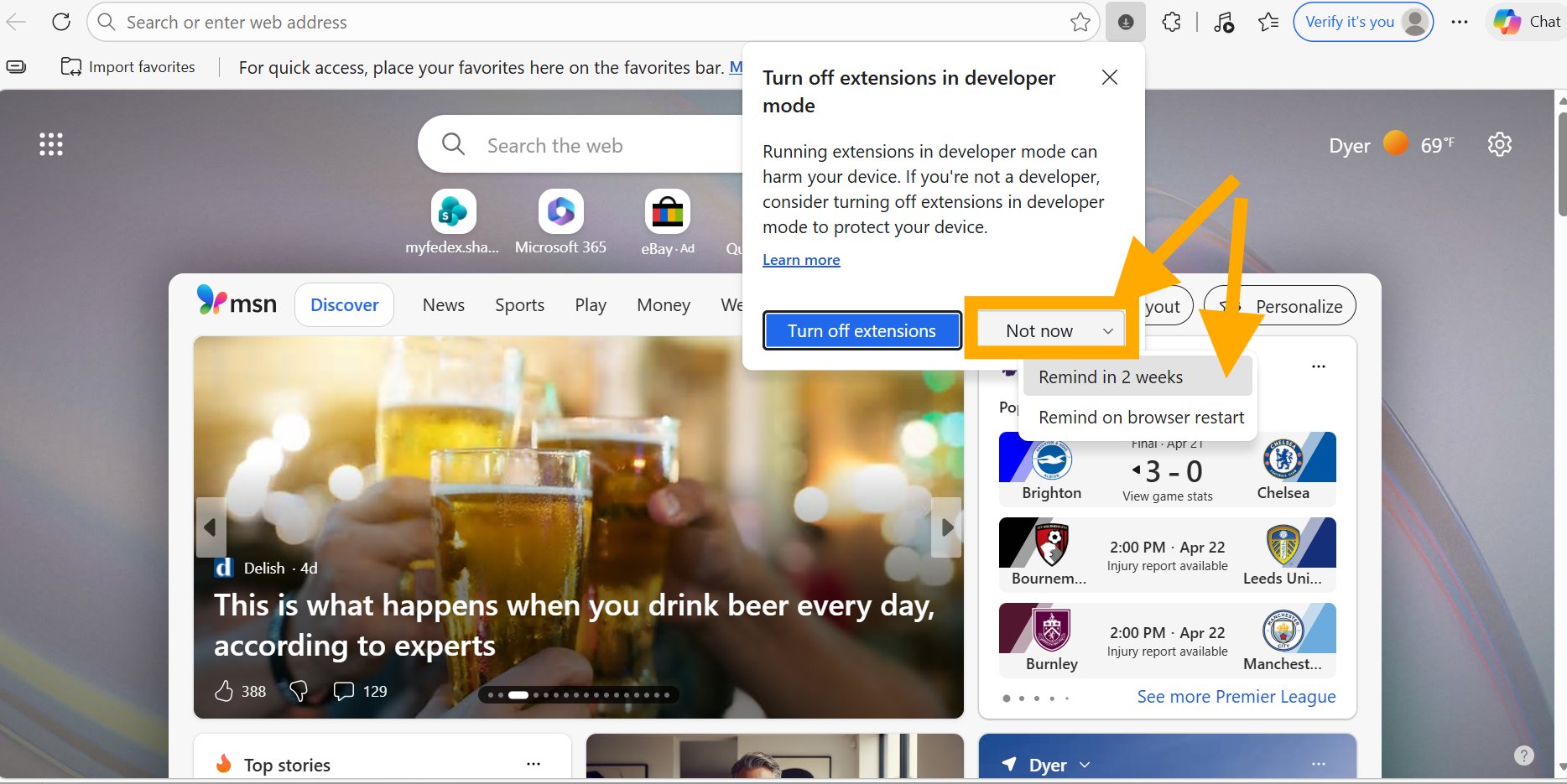Click the Brighton team logo
The image size is (1567, 784).
(1052, 460)
